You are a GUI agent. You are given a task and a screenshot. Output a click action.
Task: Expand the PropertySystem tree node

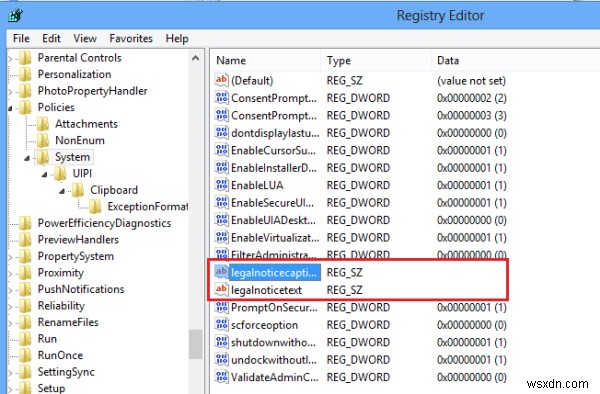pyautogui.click(x=10, y=257)
